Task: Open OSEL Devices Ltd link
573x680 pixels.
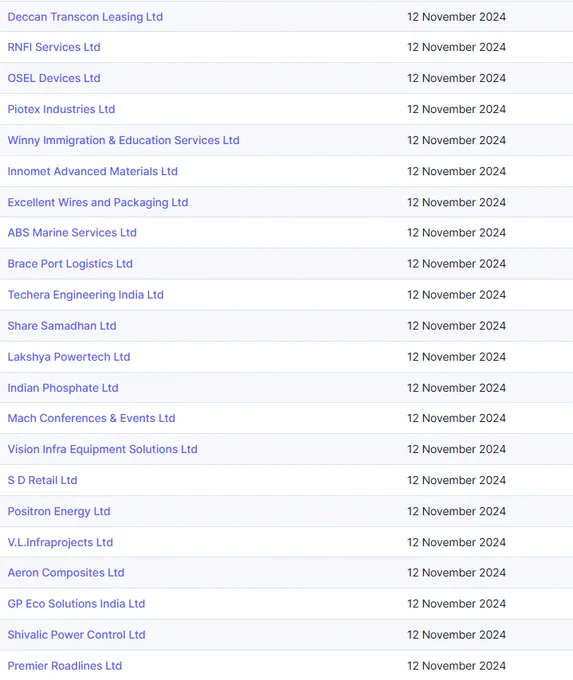Action: pyautogui.click(x=54, y=78)
